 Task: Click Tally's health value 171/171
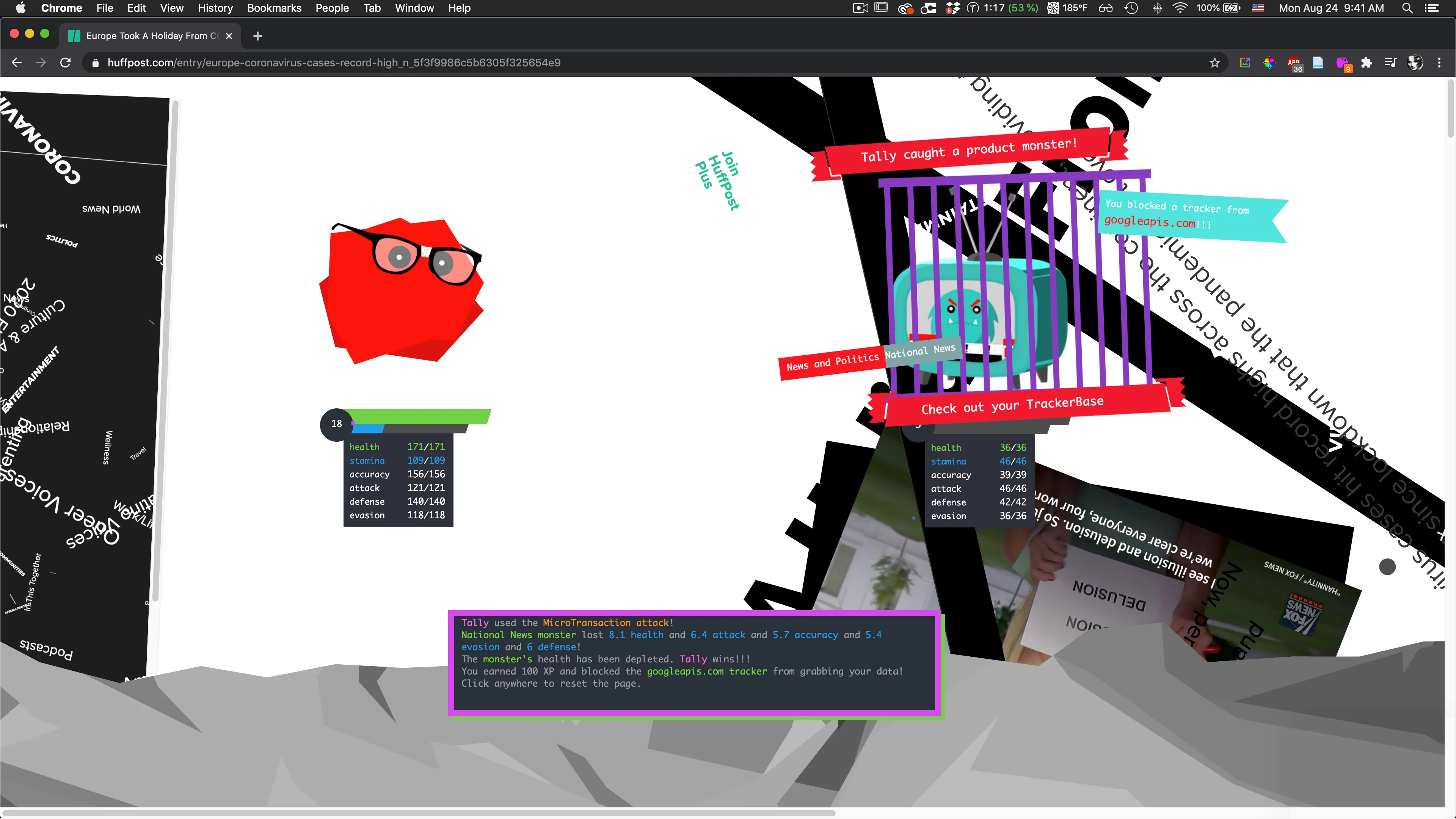click(426, 447)
